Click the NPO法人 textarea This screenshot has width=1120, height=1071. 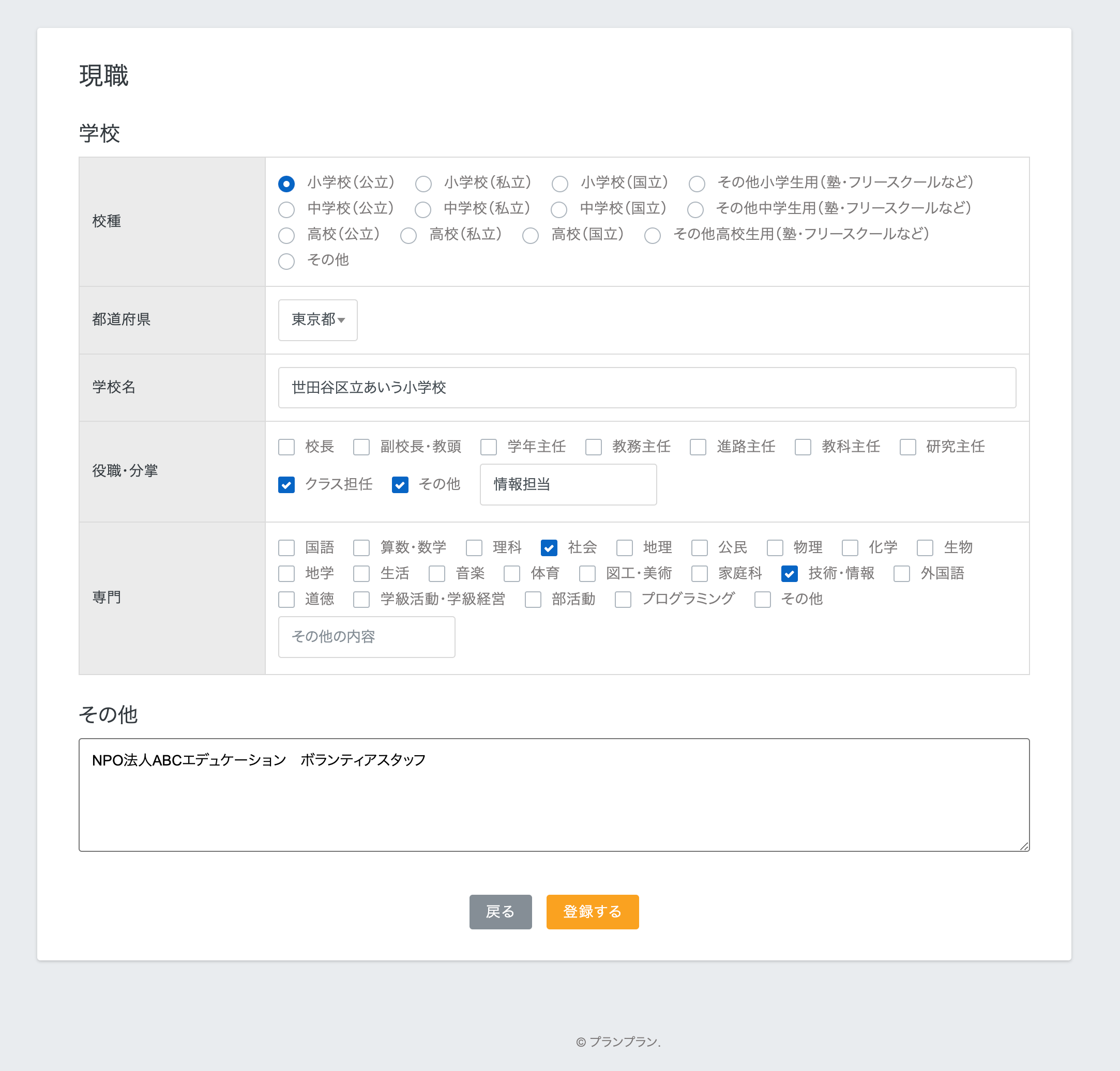[x=553, y=794]
